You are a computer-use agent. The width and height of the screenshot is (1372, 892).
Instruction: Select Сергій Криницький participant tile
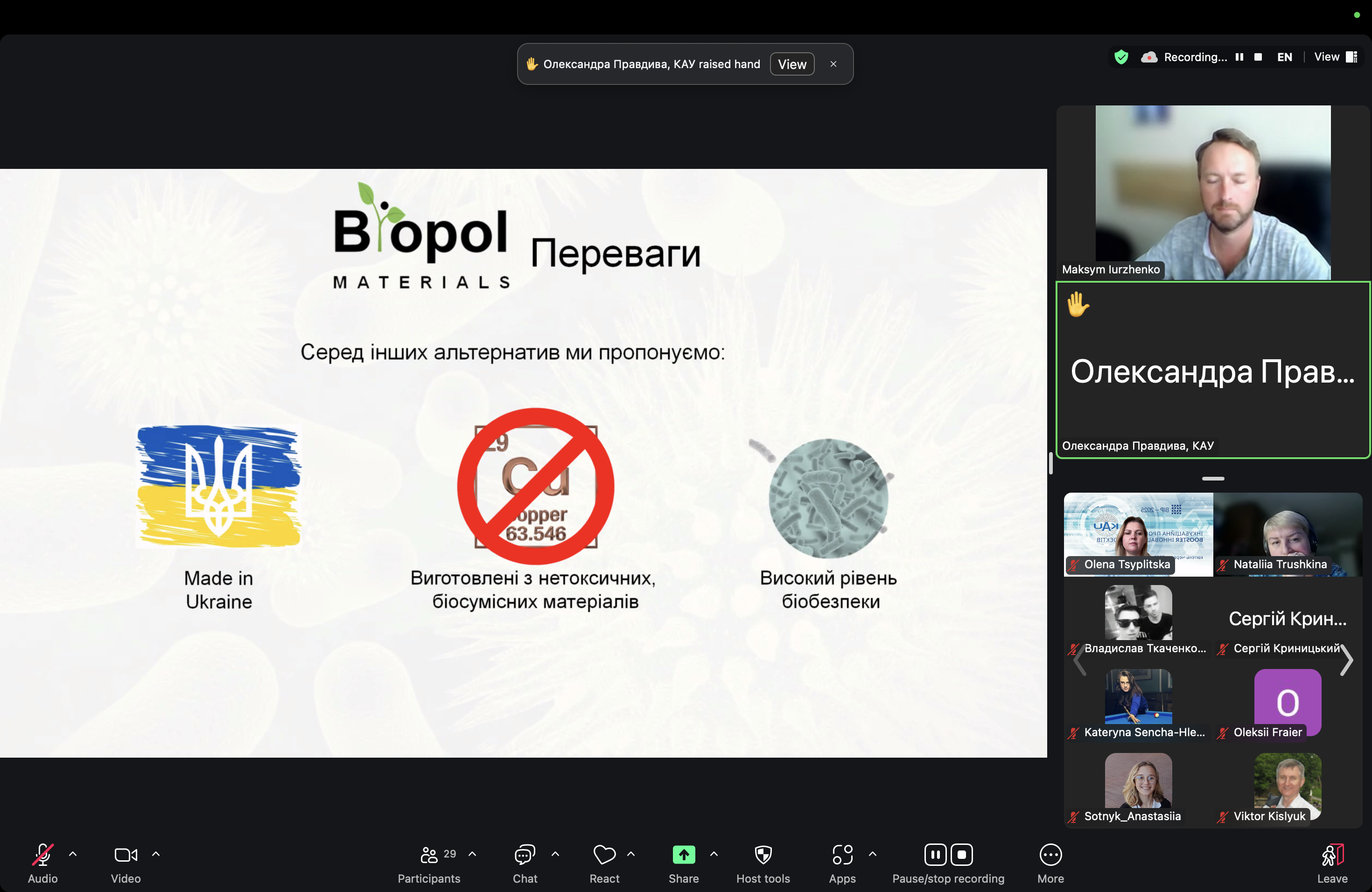pos(1288,618)
